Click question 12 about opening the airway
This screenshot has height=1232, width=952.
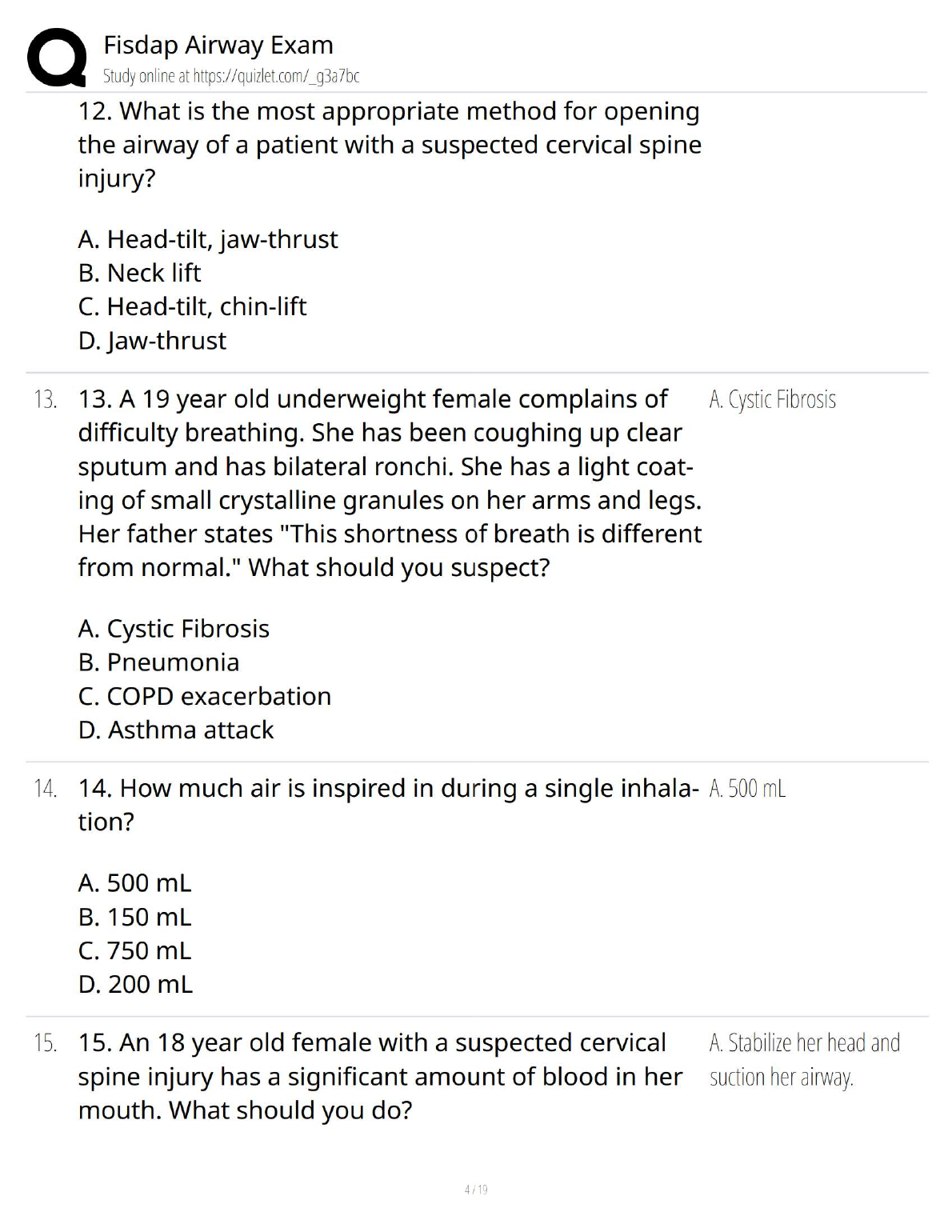pos(389,144)
